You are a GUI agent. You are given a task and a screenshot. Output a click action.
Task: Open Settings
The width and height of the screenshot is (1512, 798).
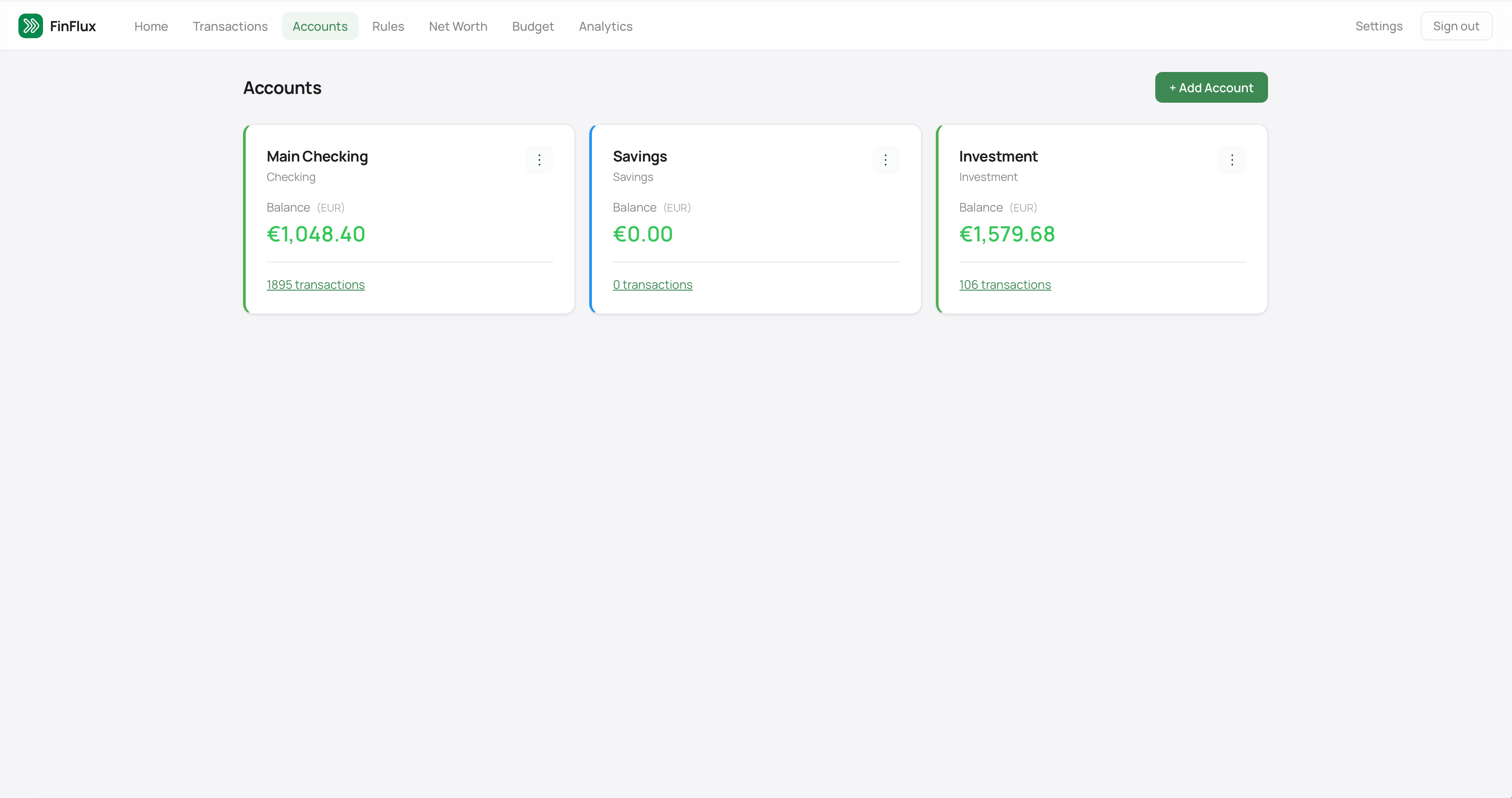[1379, 26]
